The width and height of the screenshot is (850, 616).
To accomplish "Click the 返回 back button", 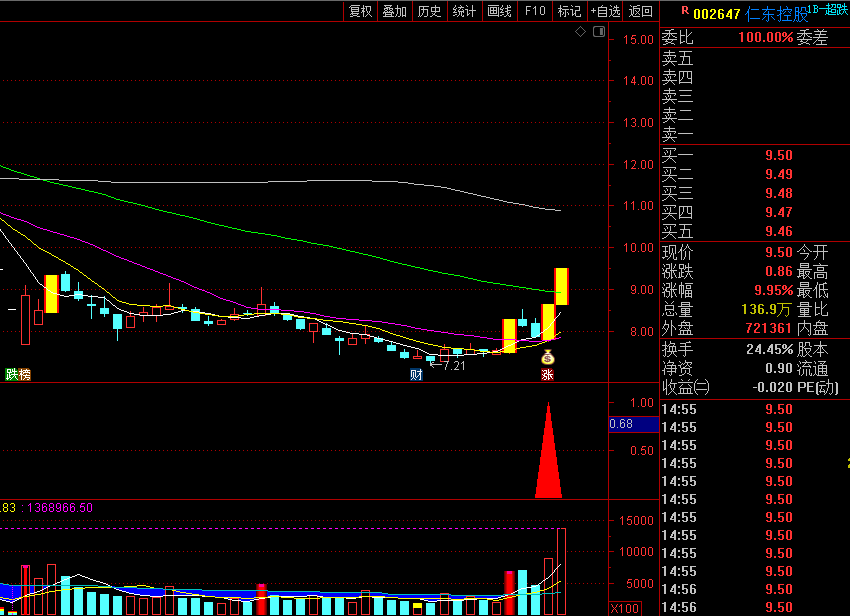I will point(640,11).
